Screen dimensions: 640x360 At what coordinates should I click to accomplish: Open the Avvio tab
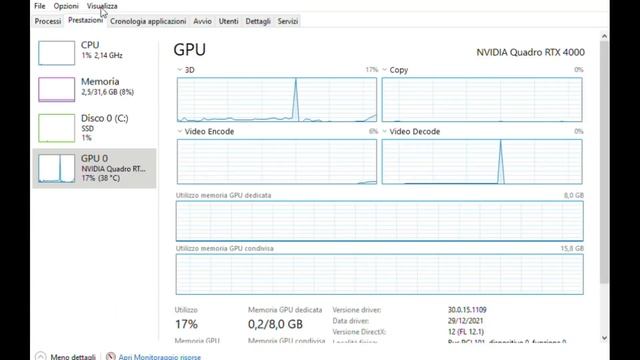click(202, 21)
